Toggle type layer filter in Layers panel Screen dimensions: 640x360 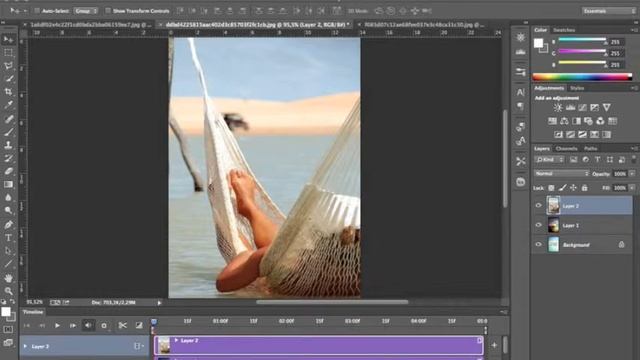[x=598, y=160]
